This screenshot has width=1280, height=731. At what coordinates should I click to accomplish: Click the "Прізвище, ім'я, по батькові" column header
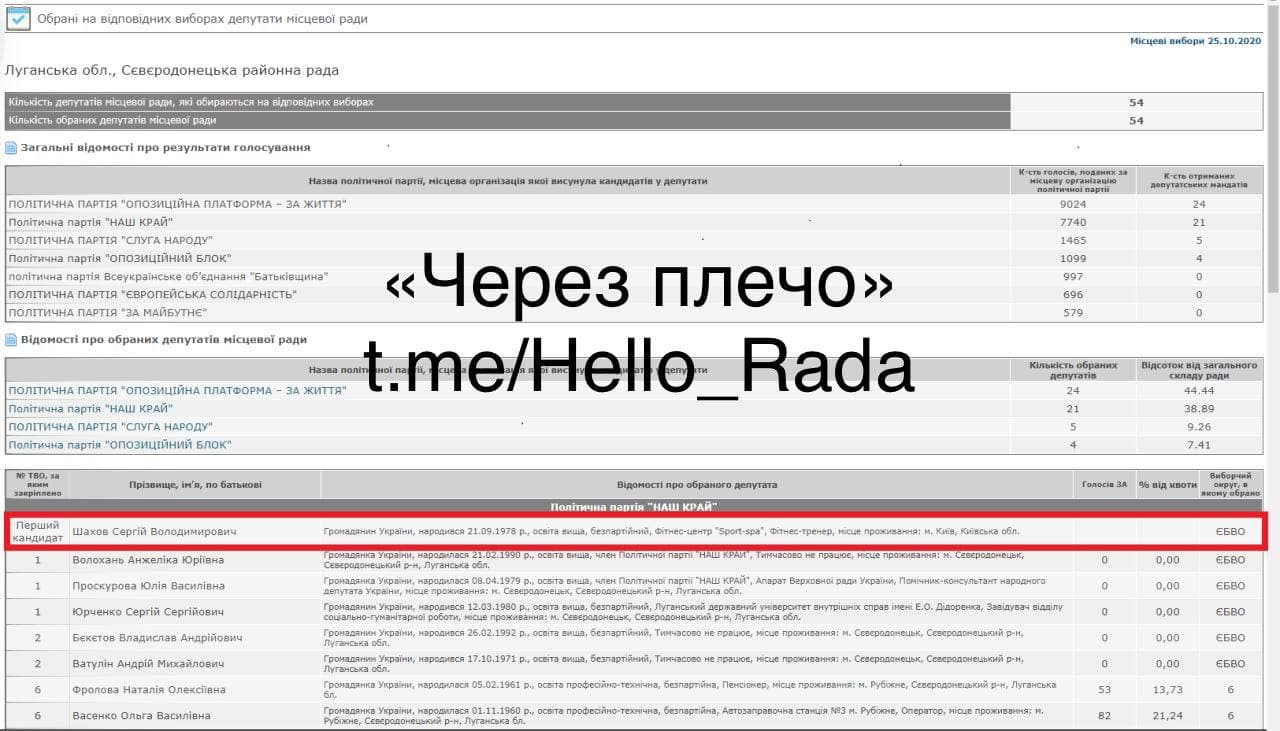[195, 485]
